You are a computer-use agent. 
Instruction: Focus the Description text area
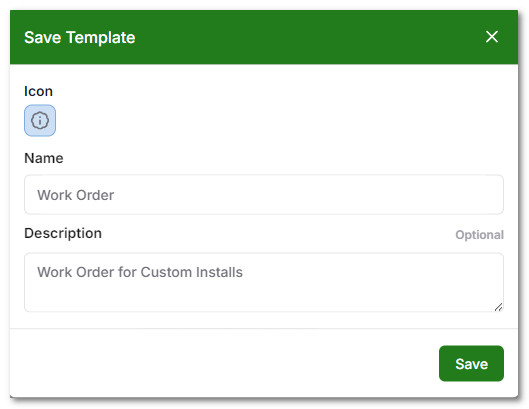click(x=264, y=282)
